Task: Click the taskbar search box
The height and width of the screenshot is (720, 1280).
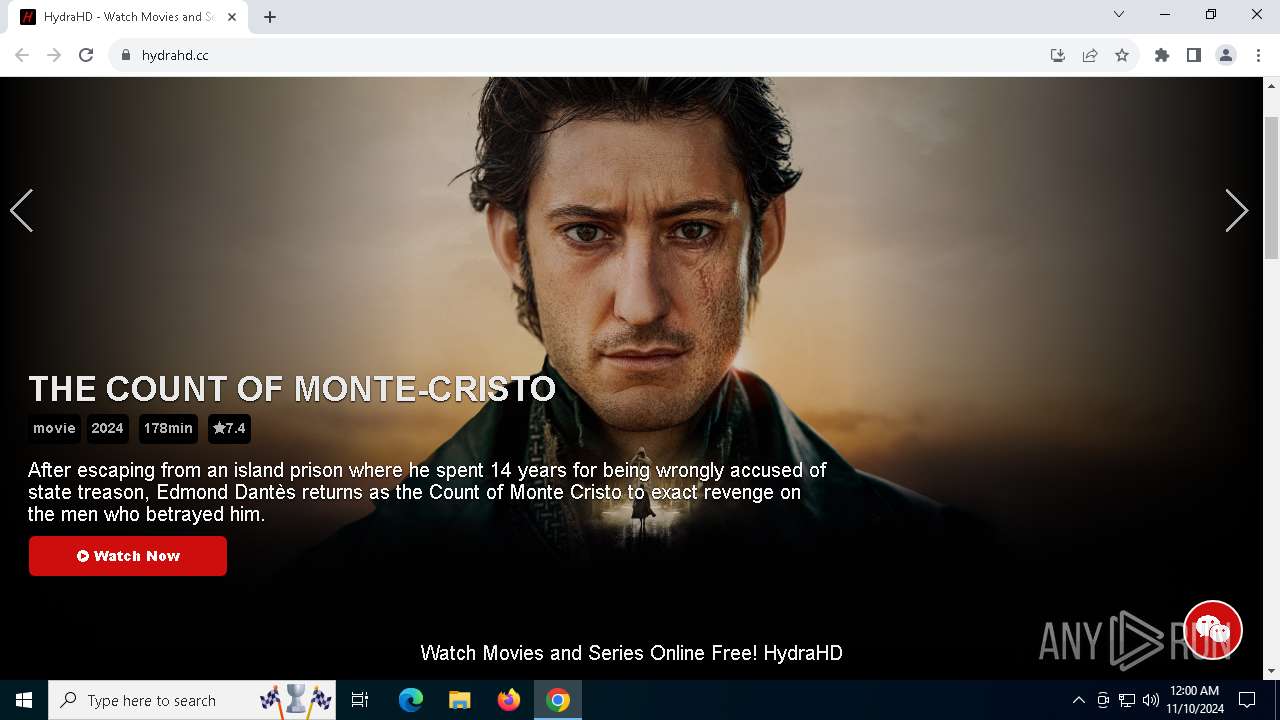Action: (x=193, y=700)
